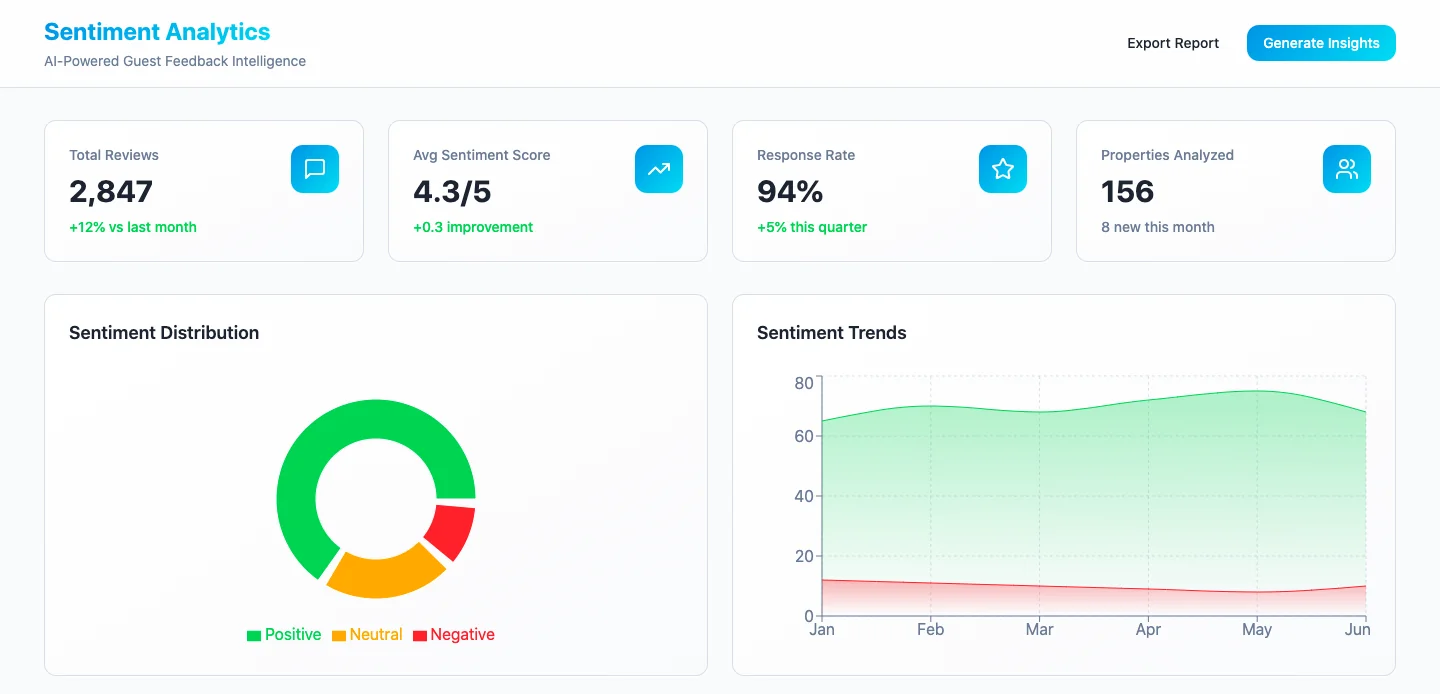Click the 4.3/5 sentiment score value
1440x694 pixels.
[x=452, y=191]
